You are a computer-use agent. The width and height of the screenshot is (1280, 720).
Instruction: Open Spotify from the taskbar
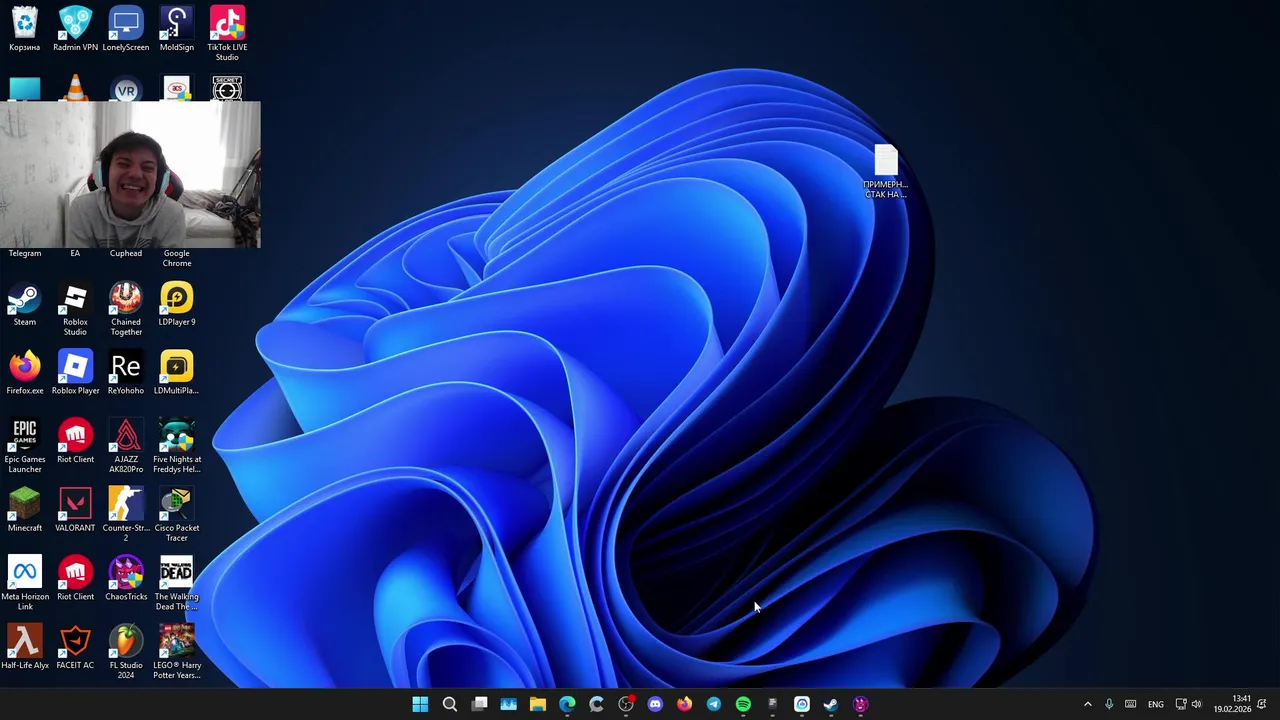(x=743, y=704)
